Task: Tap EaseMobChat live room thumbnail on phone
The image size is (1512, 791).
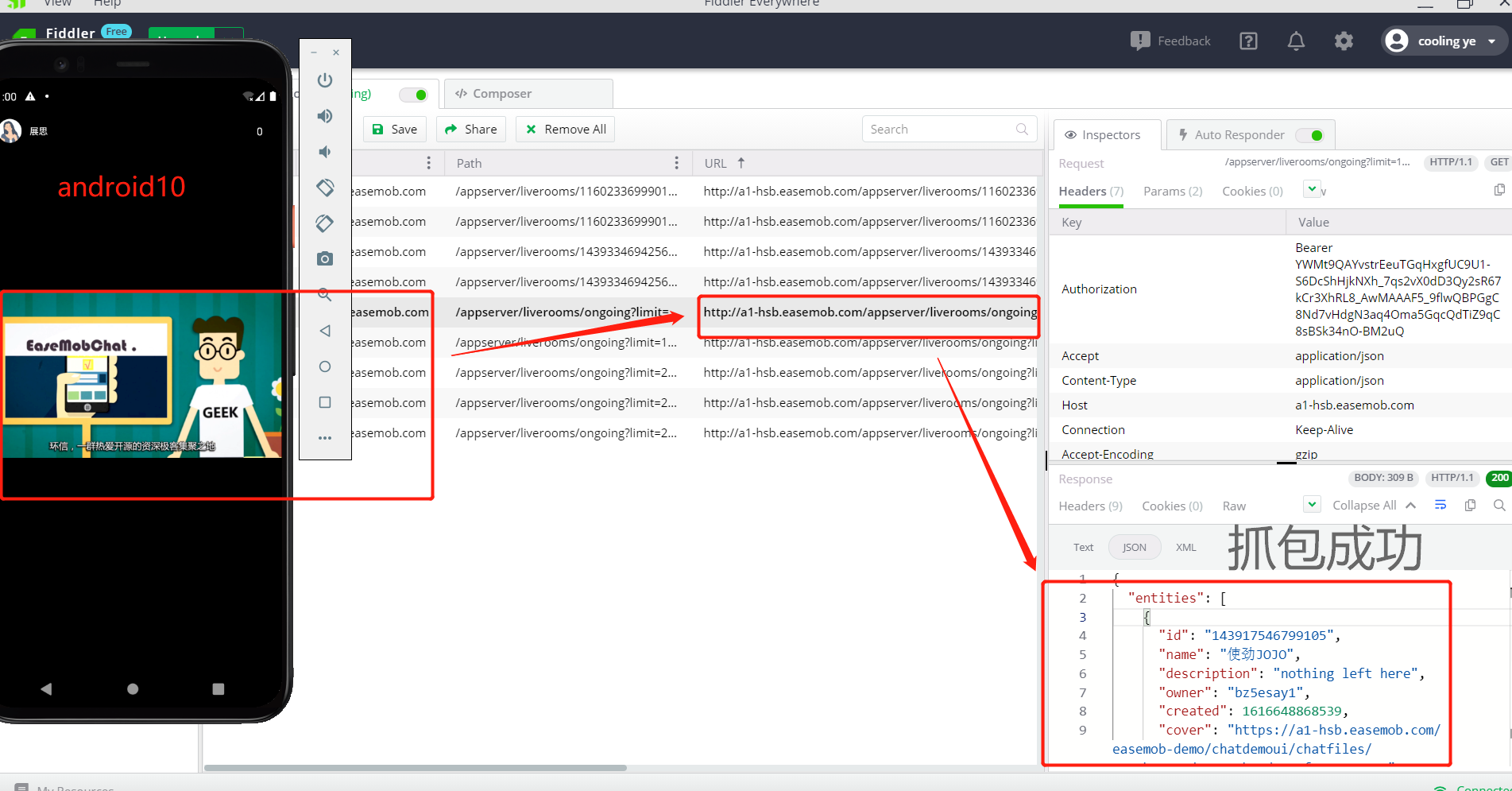Action: 141,376
